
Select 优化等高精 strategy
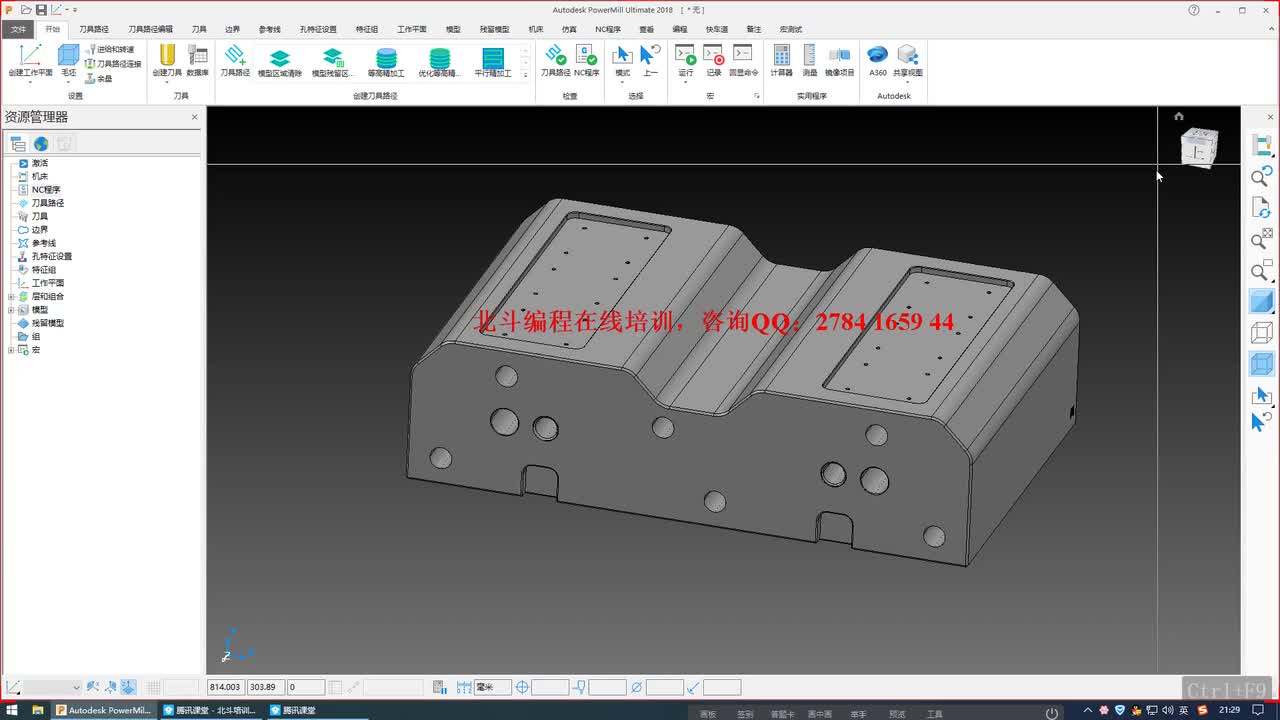point(439,62)
